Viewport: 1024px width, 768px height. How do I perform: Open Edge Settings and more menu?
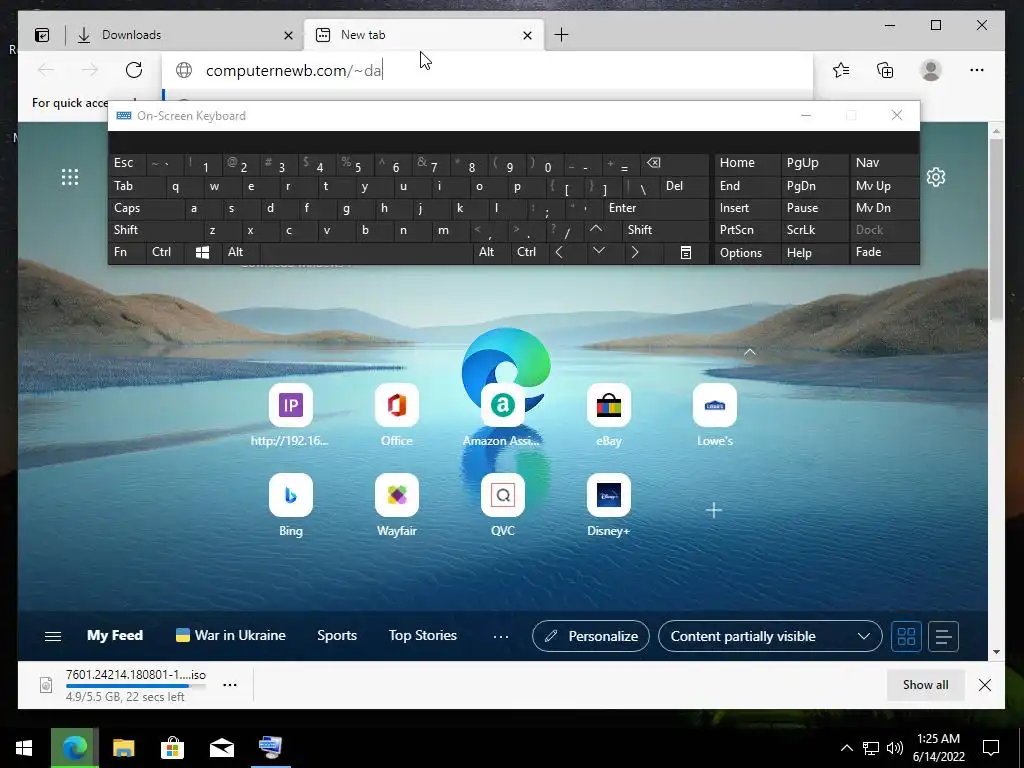click(x=976, y=70)
